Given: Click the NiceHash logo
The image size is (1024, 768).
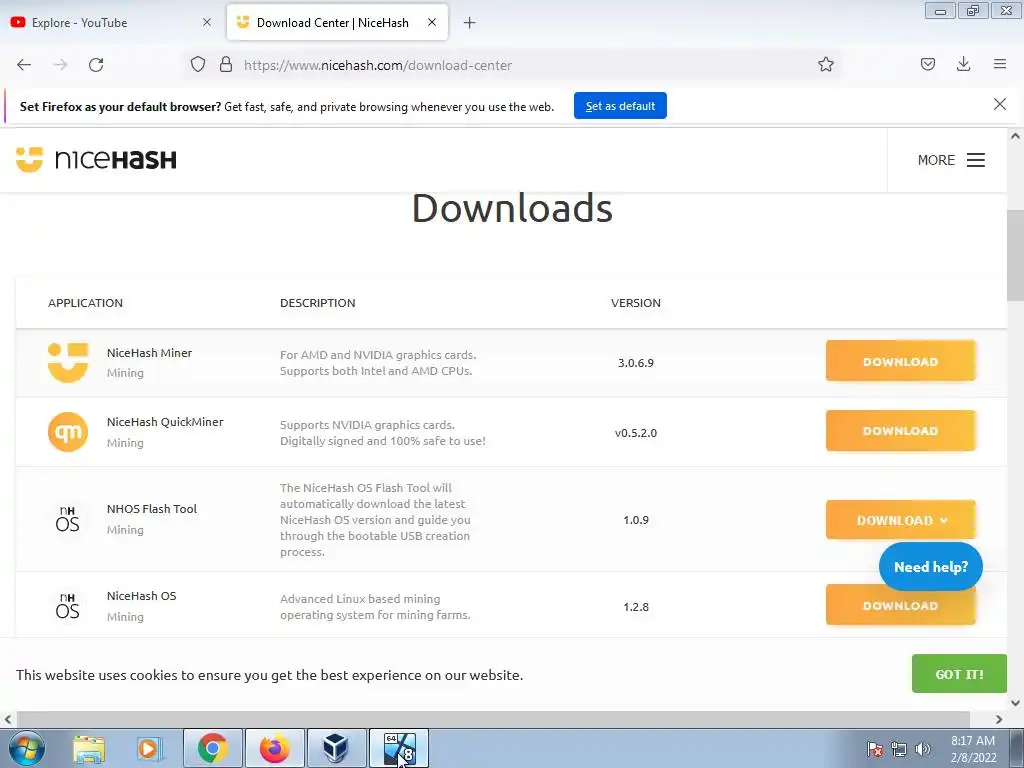Looking at the screenshot, I should click(96, 159).
